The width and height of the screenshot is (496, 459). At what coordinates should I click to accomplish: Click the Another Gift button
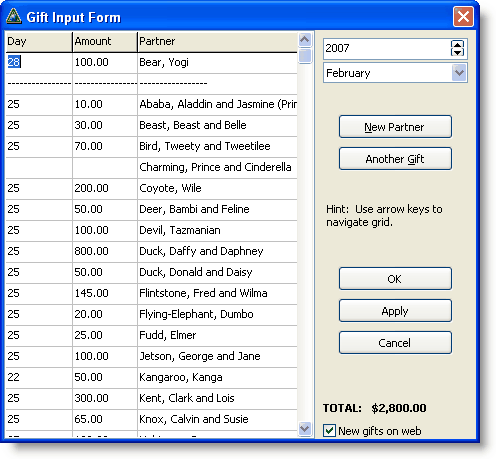coord(395,159)
